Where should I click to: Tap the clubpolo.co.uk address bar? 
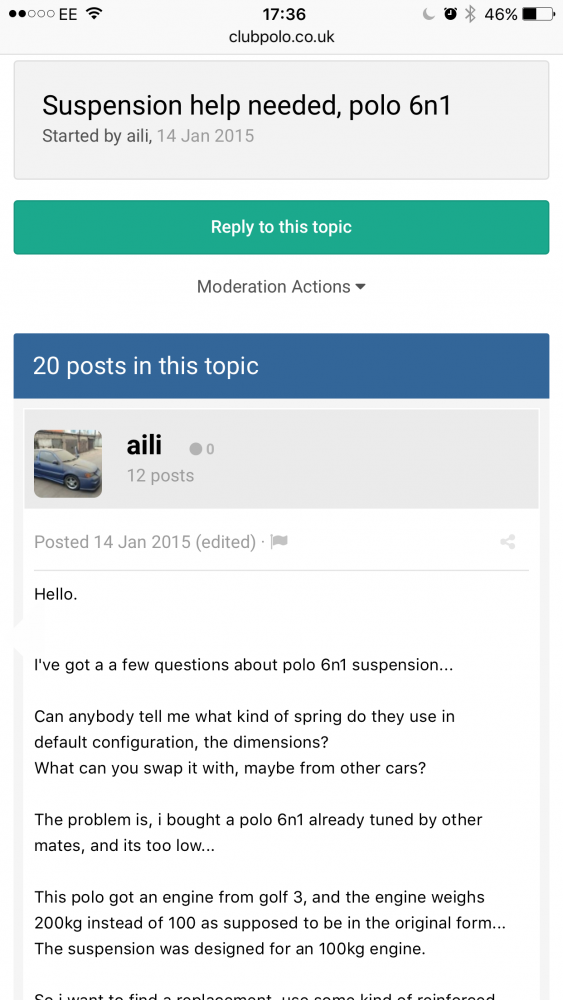point(281,37)
